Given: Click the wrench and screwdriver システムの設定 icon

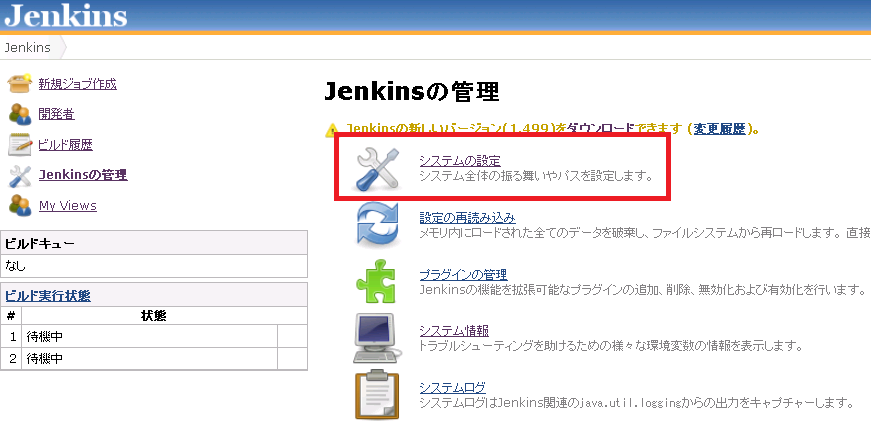Looking at the screenshot, I should 378,169.
